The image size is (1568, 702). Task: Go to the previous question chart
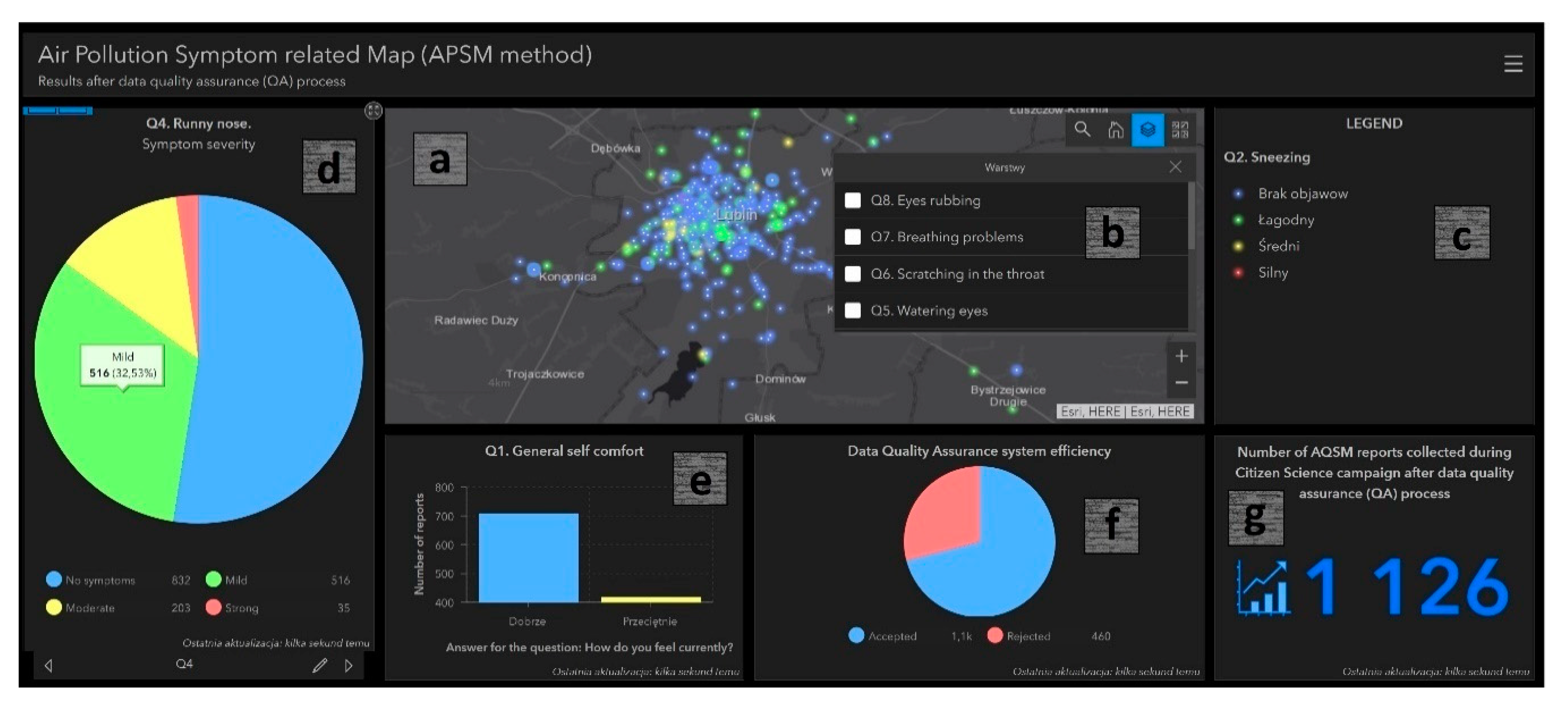[49, 665]
